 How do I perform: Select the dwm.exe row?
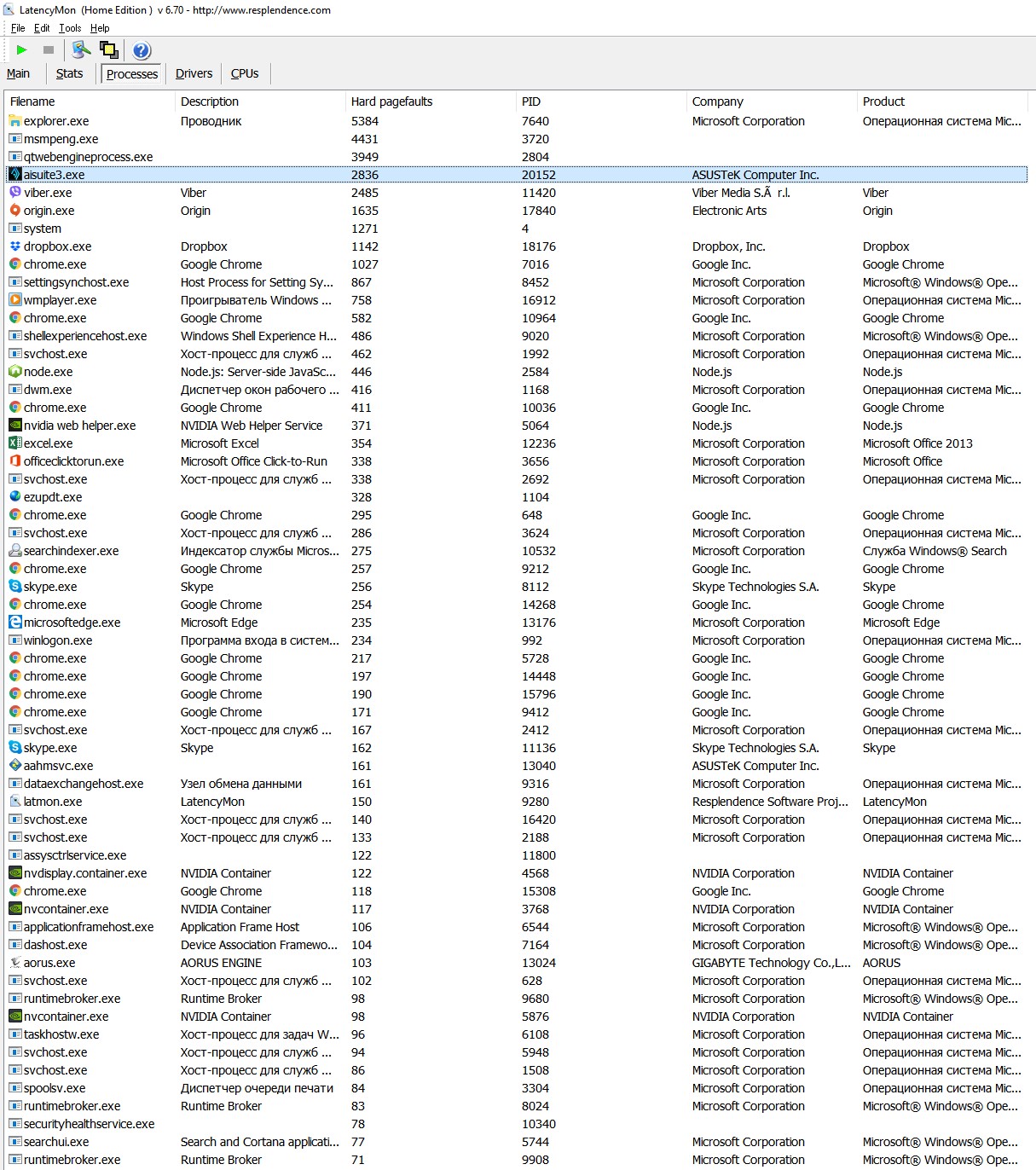click(517, 390)
